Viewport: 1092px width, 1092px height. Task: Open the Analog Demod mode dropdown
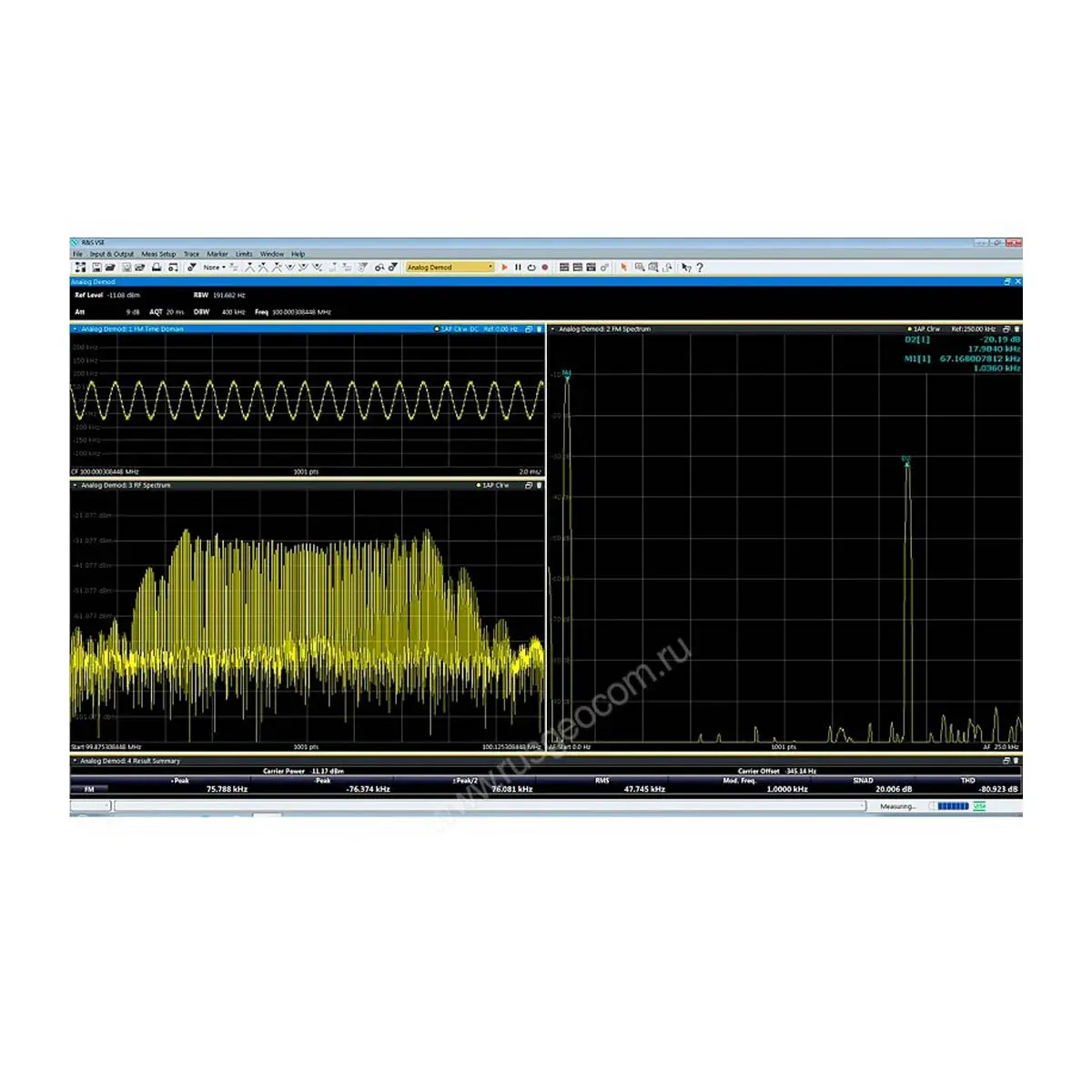[490, 268]
